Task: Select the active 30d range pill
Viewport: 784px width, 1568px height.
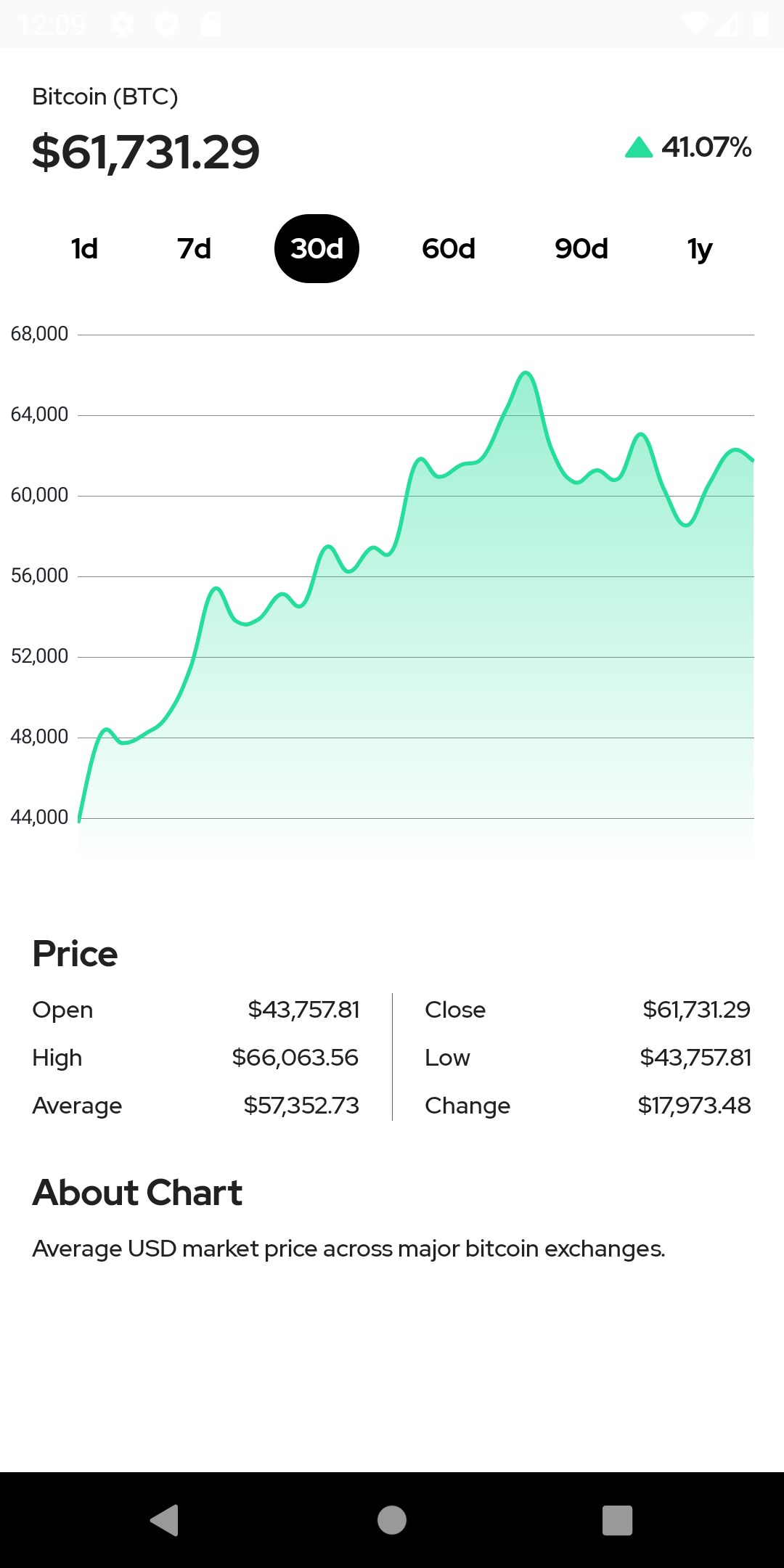Action: [x=317, y=249]
